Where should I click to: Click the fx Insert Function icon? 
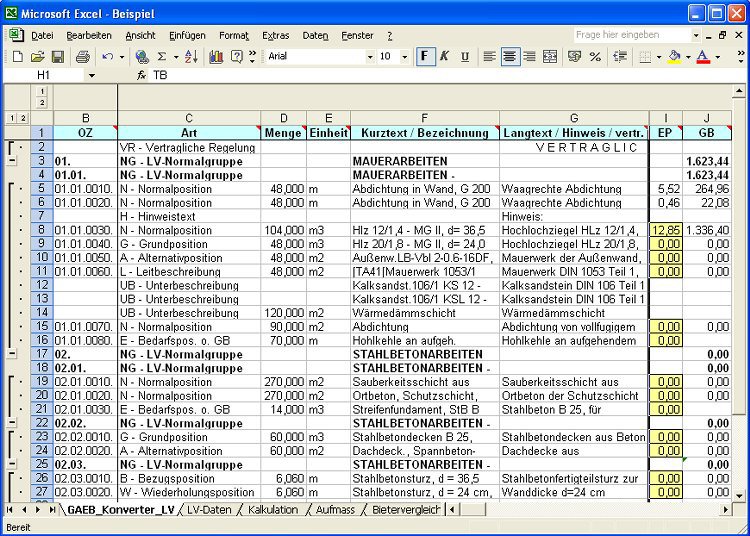141,75
